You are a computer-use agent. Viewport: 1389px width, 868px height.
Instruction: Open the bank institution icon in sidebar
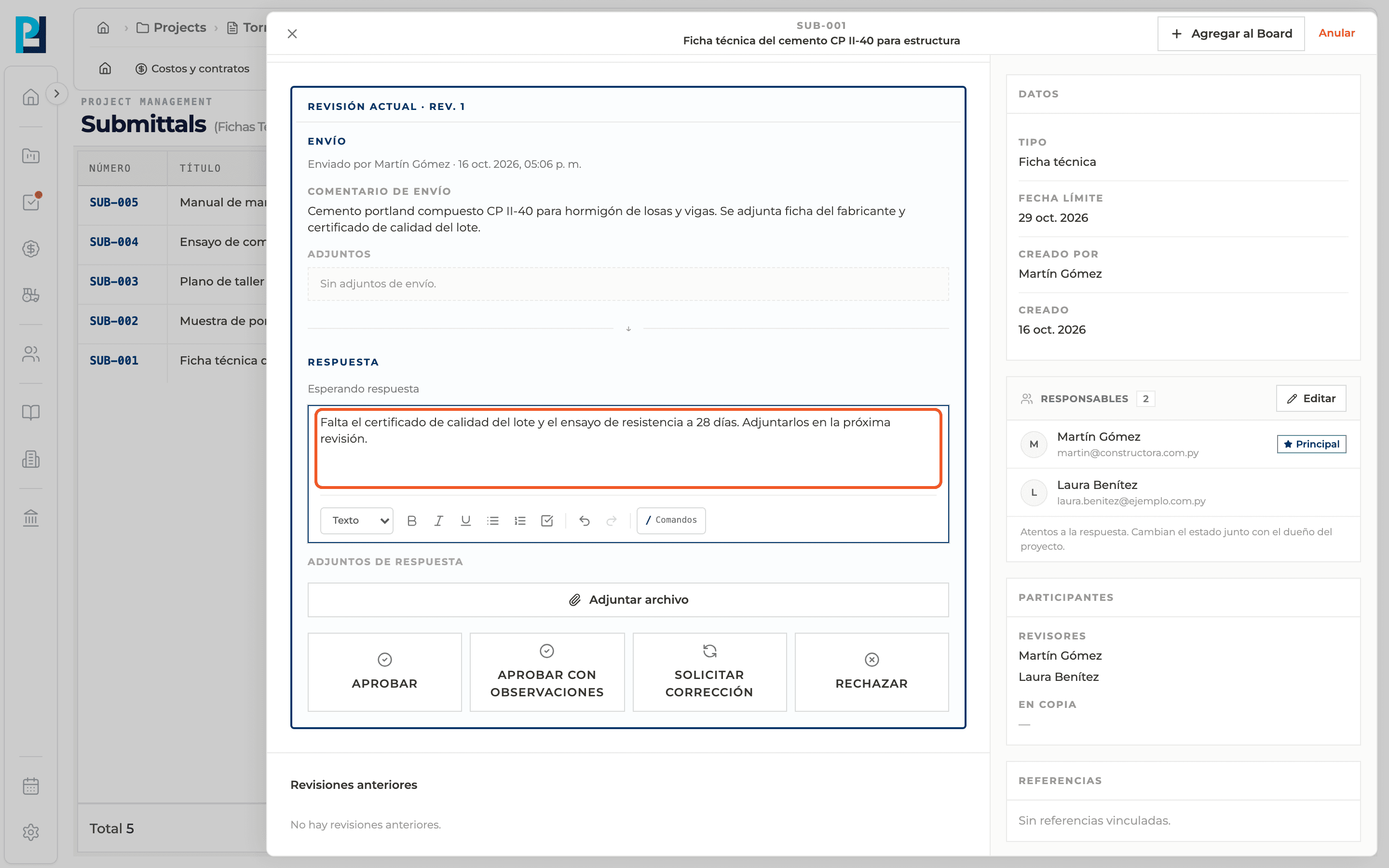31,518
